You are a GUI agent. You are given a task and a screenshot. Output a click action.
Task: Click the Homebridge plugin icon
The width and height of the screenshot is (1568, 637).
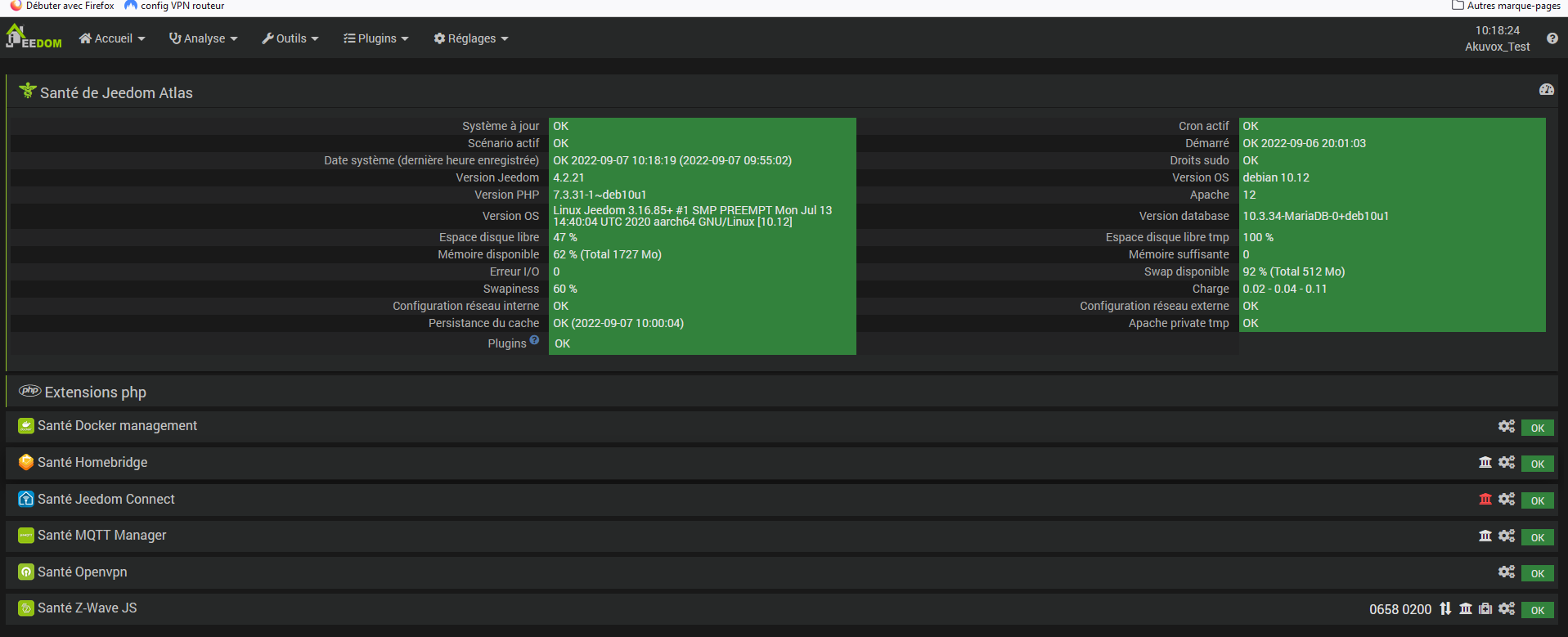(26, 462)
